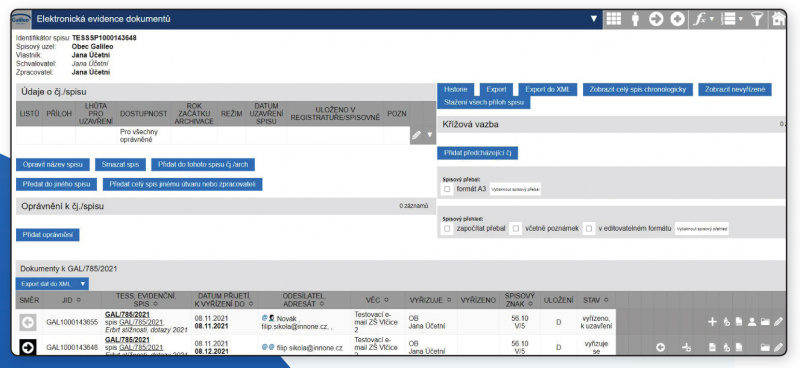Go to home via house icon

point(778,19)
